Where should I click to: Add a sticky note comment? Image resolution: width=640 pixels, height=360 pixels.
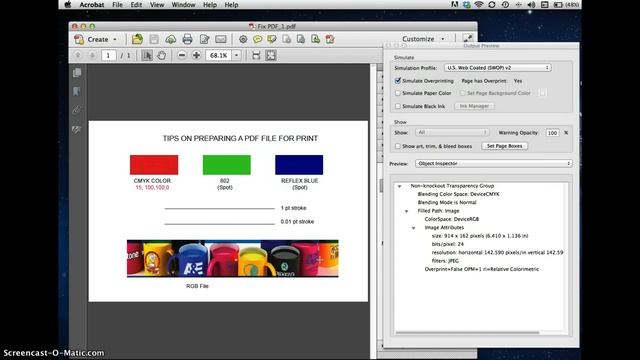point(257,39)
